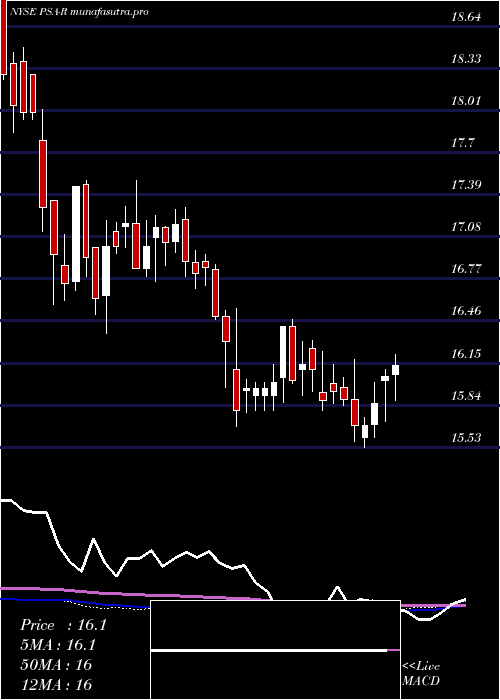Click the 16.77 price axis label

(x=466, y=269)
